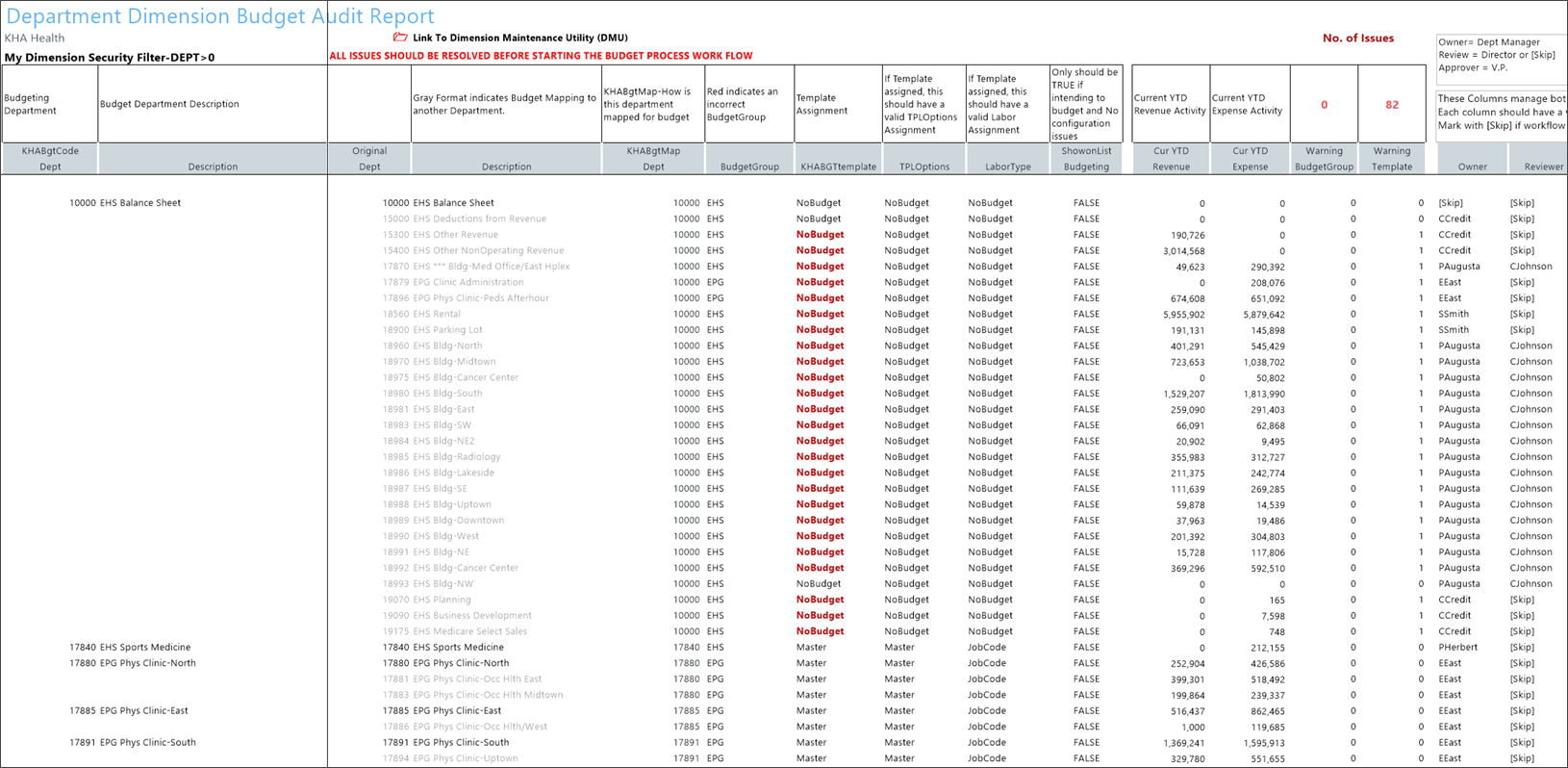
Task: Select the LaborType column header
Action: [1007, 166]
